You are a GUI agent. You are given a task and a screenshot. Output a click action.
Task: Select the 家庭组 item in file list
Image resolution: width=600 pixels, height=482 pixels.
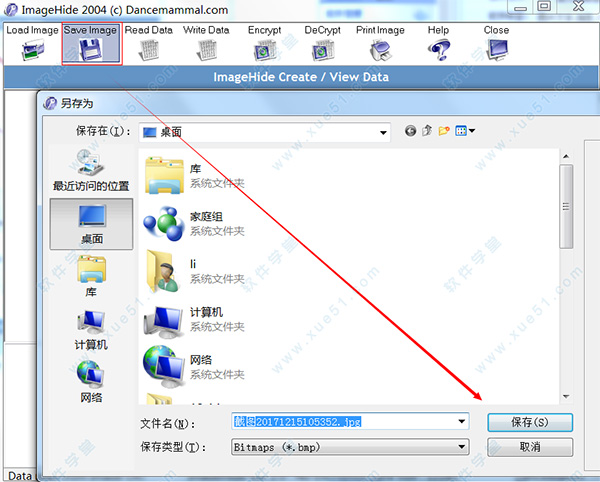pos(195,224)
